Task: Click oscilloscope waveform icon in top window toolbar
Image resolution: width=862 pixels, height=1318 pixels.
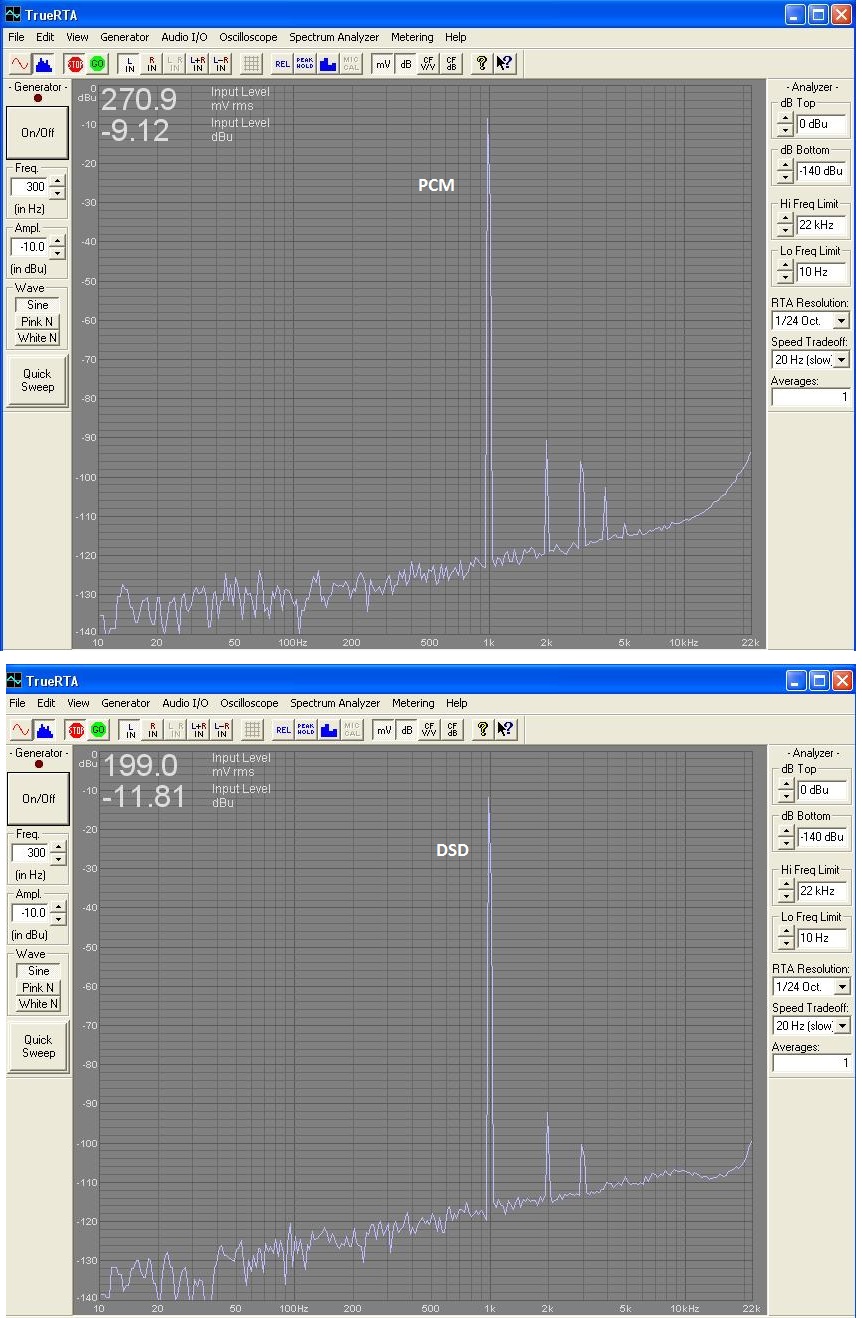Action: coord(19,63)
